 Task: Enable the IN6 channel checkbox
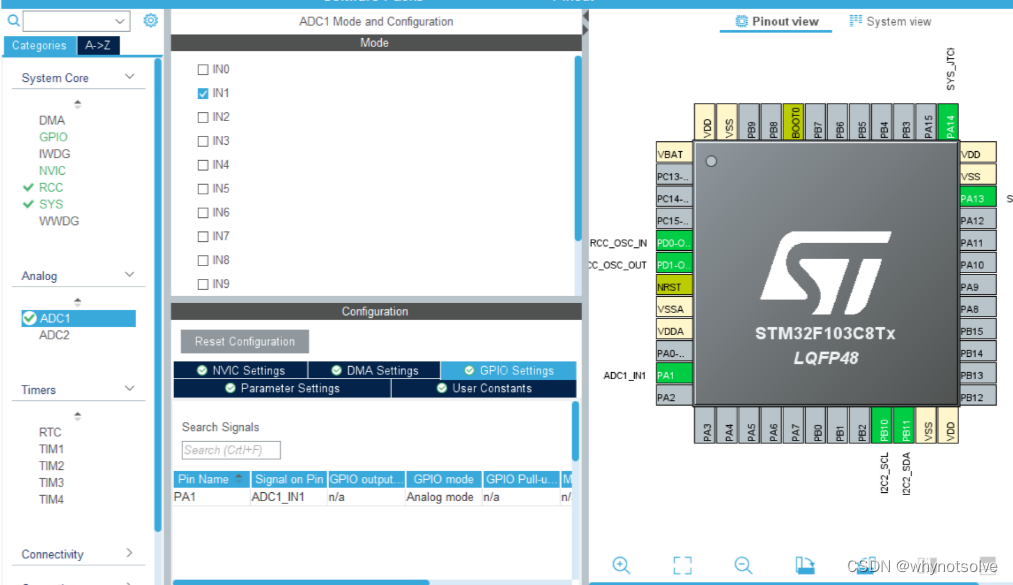[x=203, y=212]
